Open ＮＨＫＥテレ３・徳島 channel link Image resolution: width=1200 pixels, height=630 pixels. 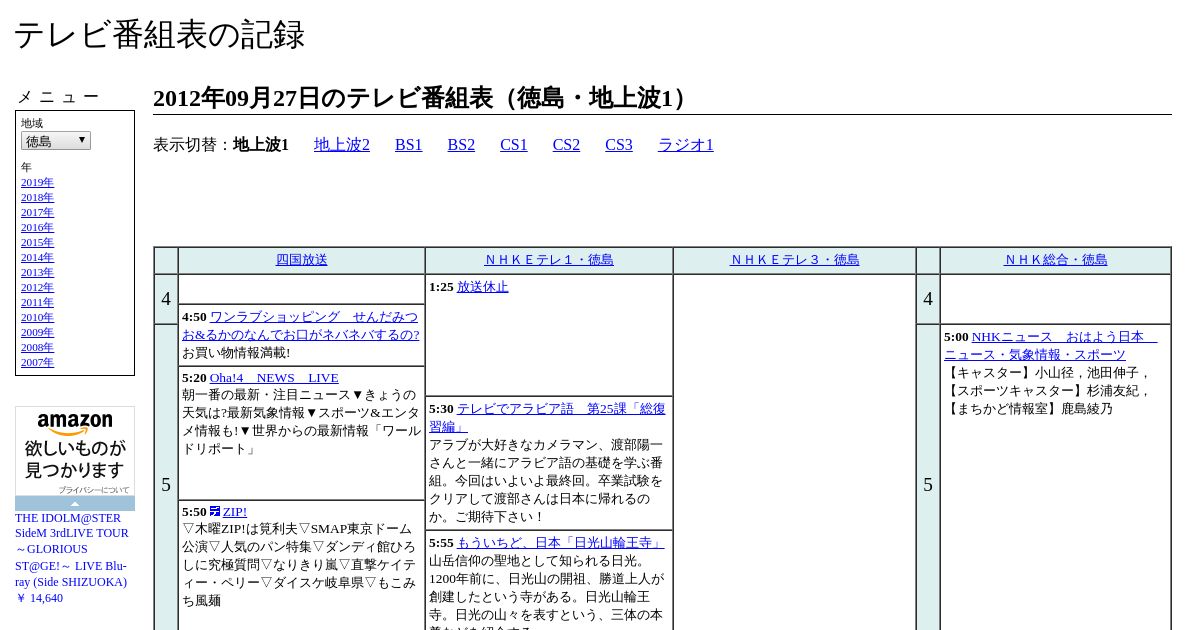pyautogui.click(x=795, y=260)
